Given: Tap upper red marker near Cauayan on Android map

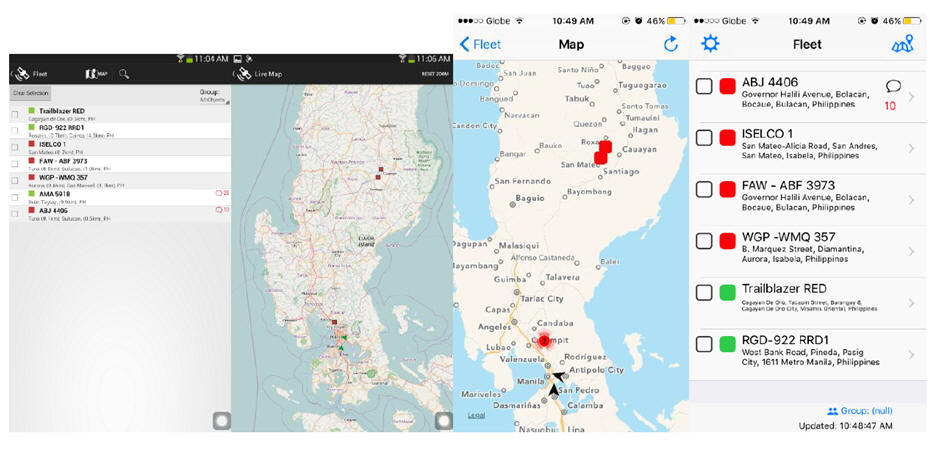Looking at the screenshot, I should coord(379,170).
